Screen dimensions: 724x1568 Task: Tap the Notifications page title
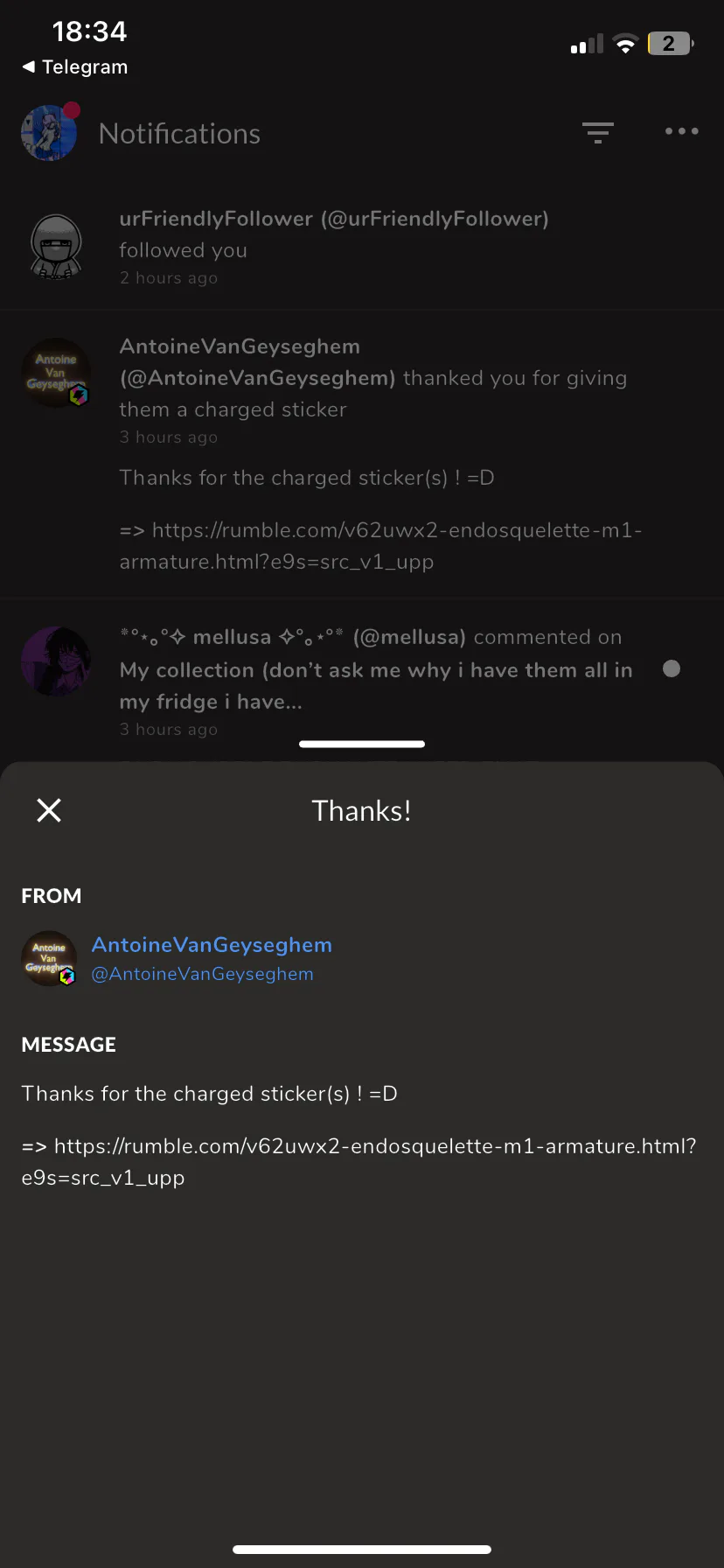[x=179, y=134]
